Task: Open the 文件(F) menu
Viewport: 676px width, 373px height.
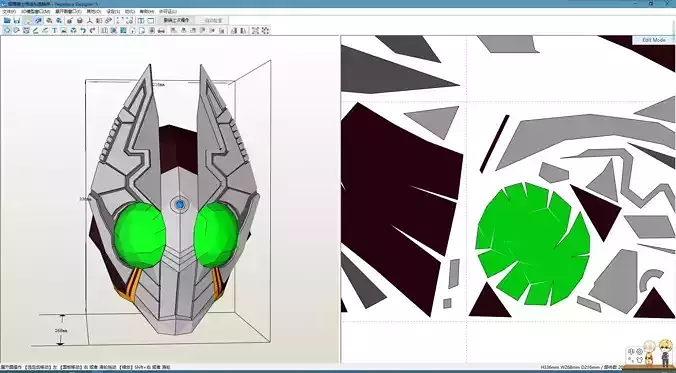Action: click(x=9, y=11)
